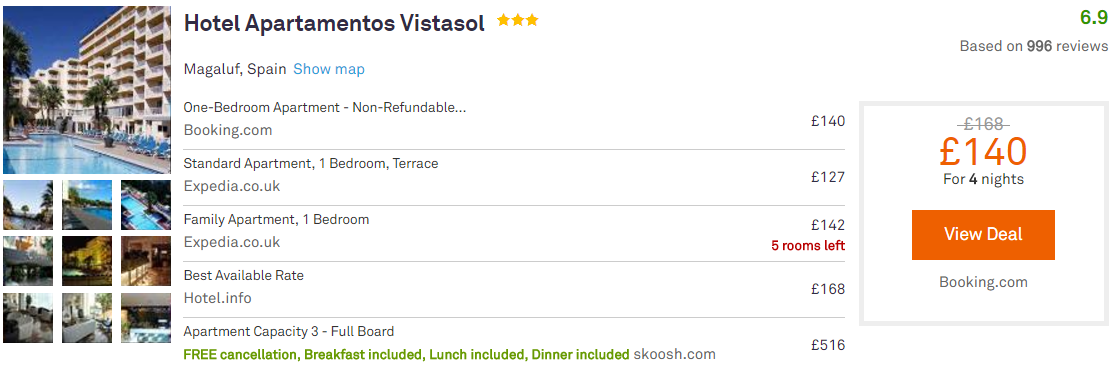Select the Family Apartment 1 Bedroom offer

(x=514, y=233)
